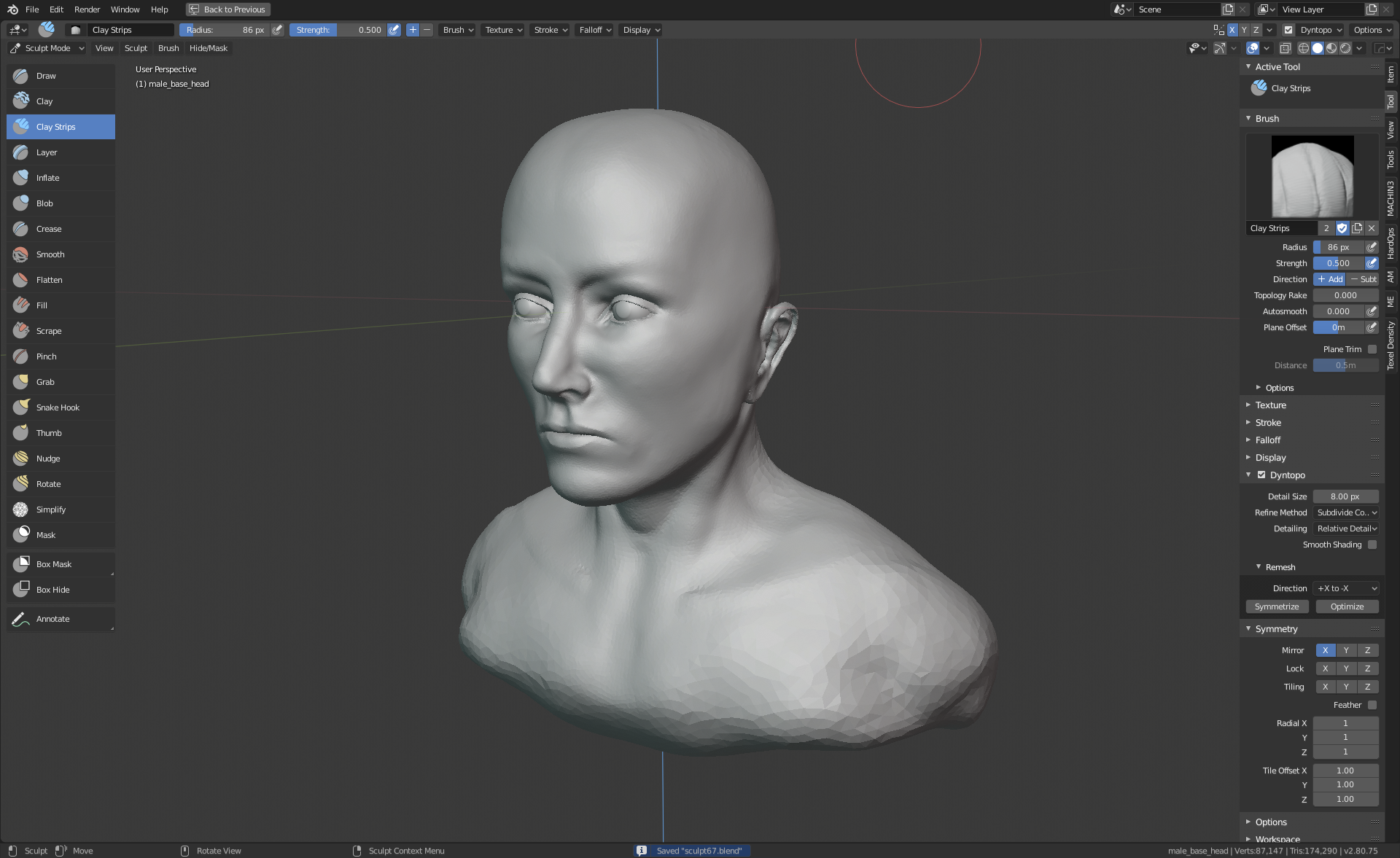The height and width of the screenshot is (858, 1400).
Task: Select the Inflate sculpt brush
Action: [48, 178]
